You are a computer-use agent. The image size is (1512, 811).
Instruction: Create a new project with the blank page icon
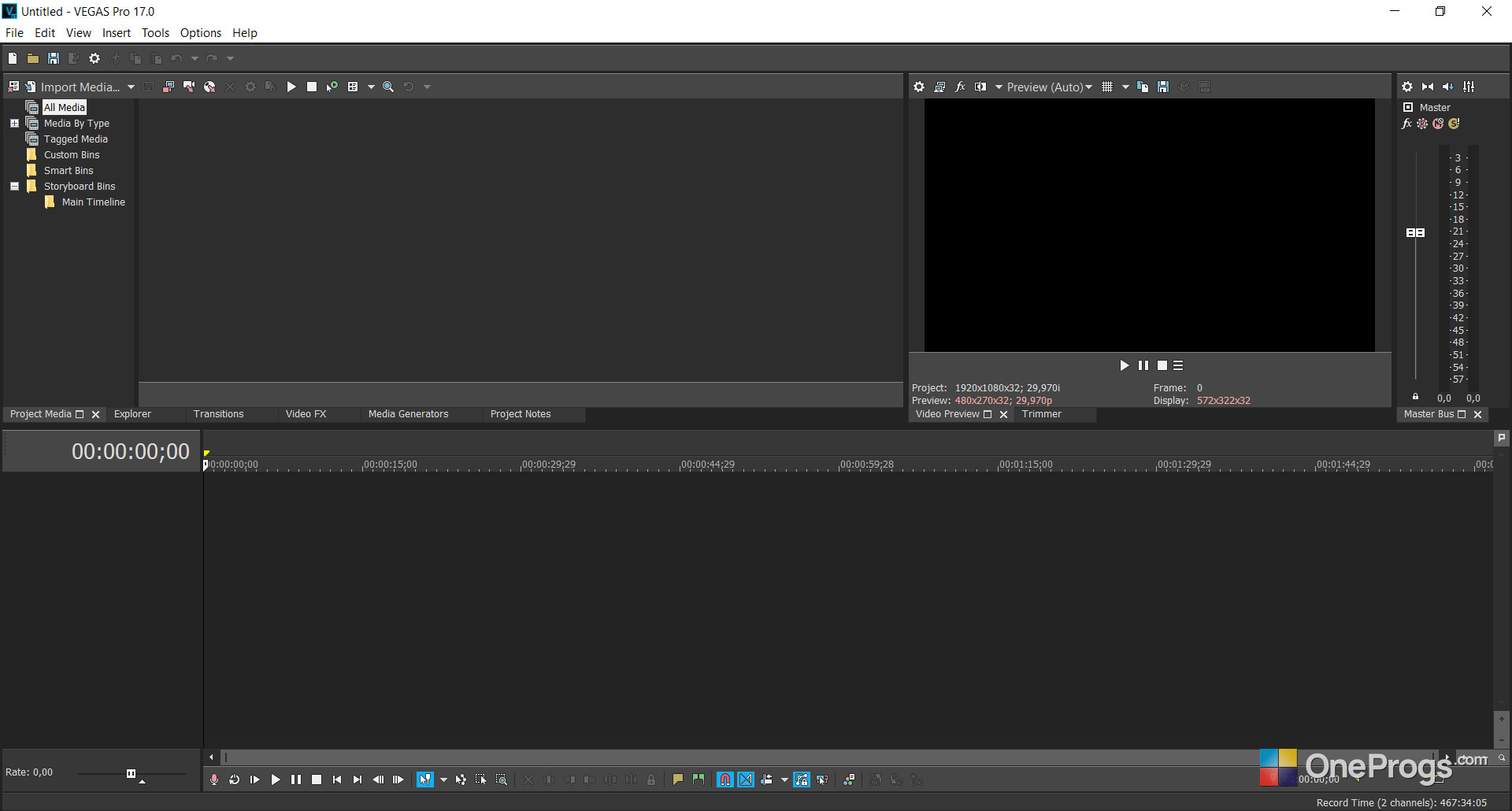pyautogui.click(x=13, y=58)
